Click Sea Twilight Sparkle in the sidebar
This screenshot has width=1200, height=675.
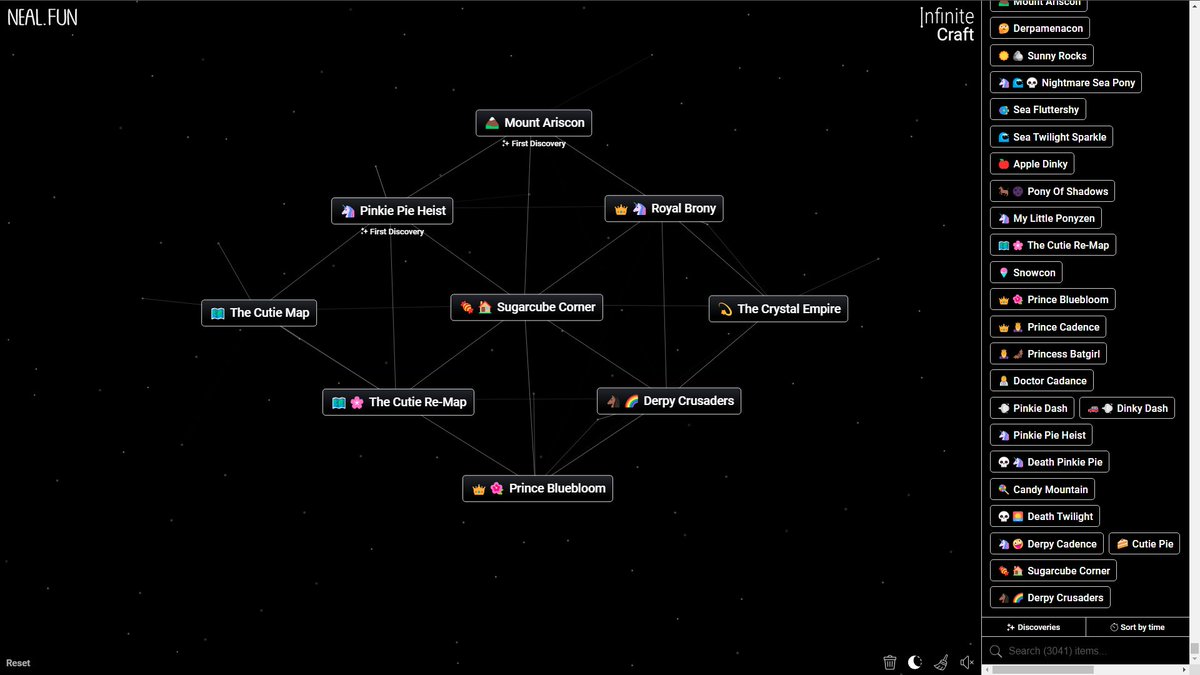tap(1051, 137)
